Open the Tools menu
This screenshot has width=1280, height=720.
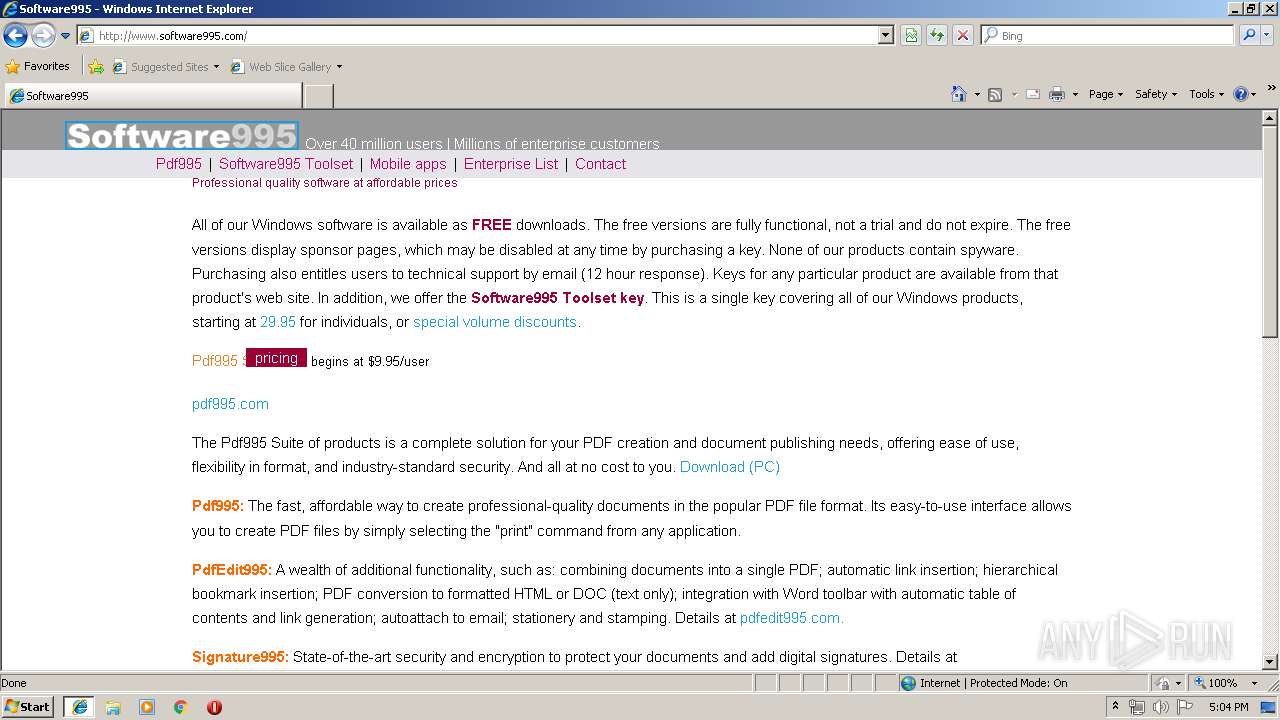pyautogui.click(x=1206, y=94)
